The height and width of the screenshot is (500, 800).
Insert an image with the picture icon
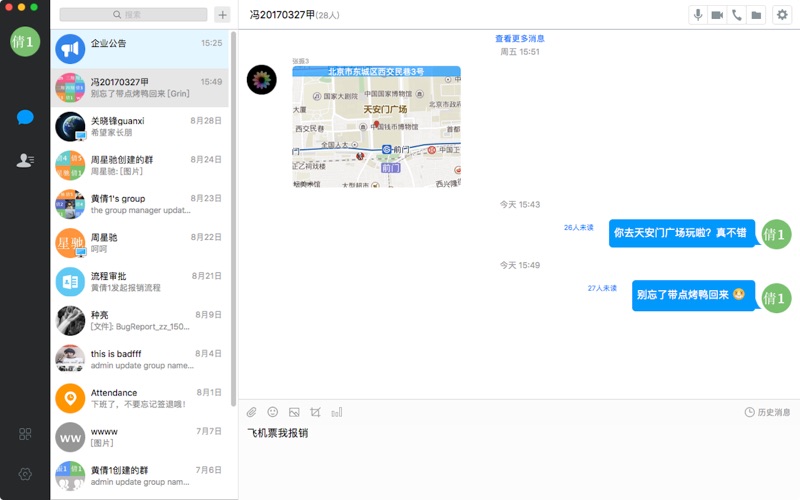(x=294, y=412)
